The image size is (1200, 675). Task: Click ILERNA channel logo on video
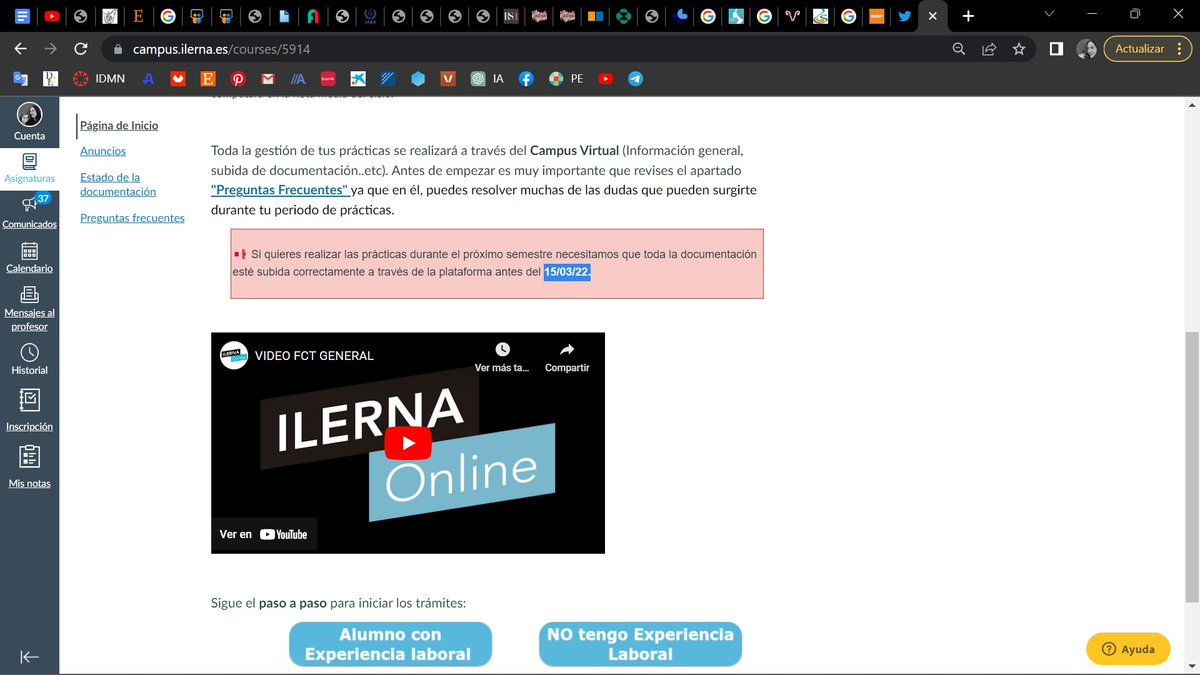pyautogui.click(x=233, y=355)
